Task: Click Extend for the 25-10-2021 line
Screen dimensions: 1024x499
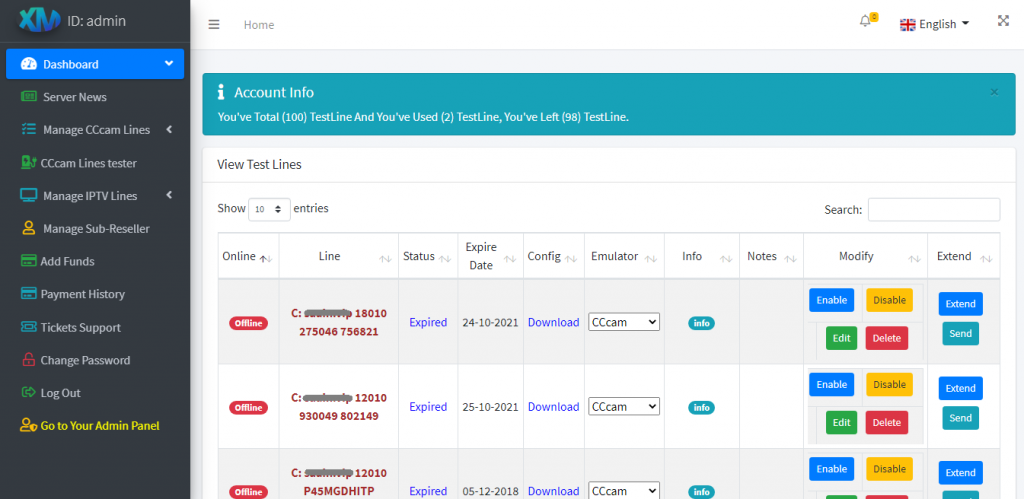Action: [x=961, y=388]
